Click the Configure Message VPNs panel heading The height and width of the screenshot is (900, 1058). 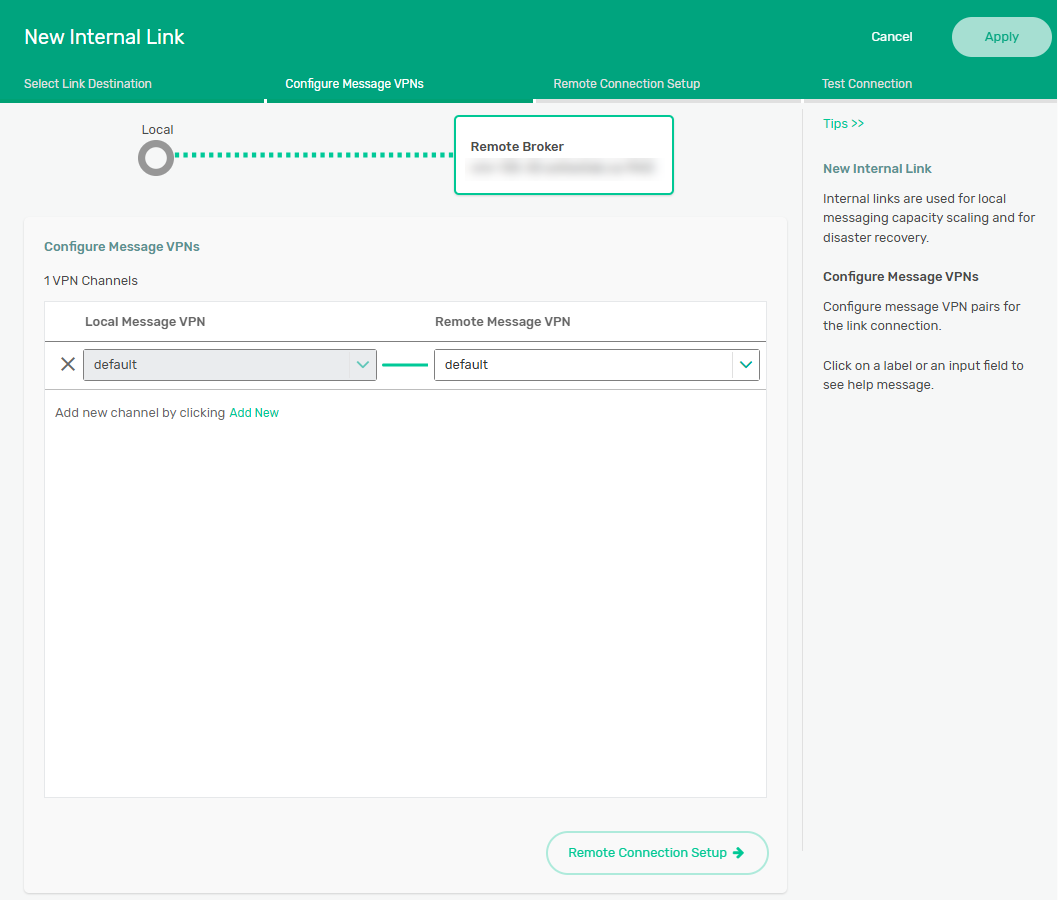pos(122,247)
